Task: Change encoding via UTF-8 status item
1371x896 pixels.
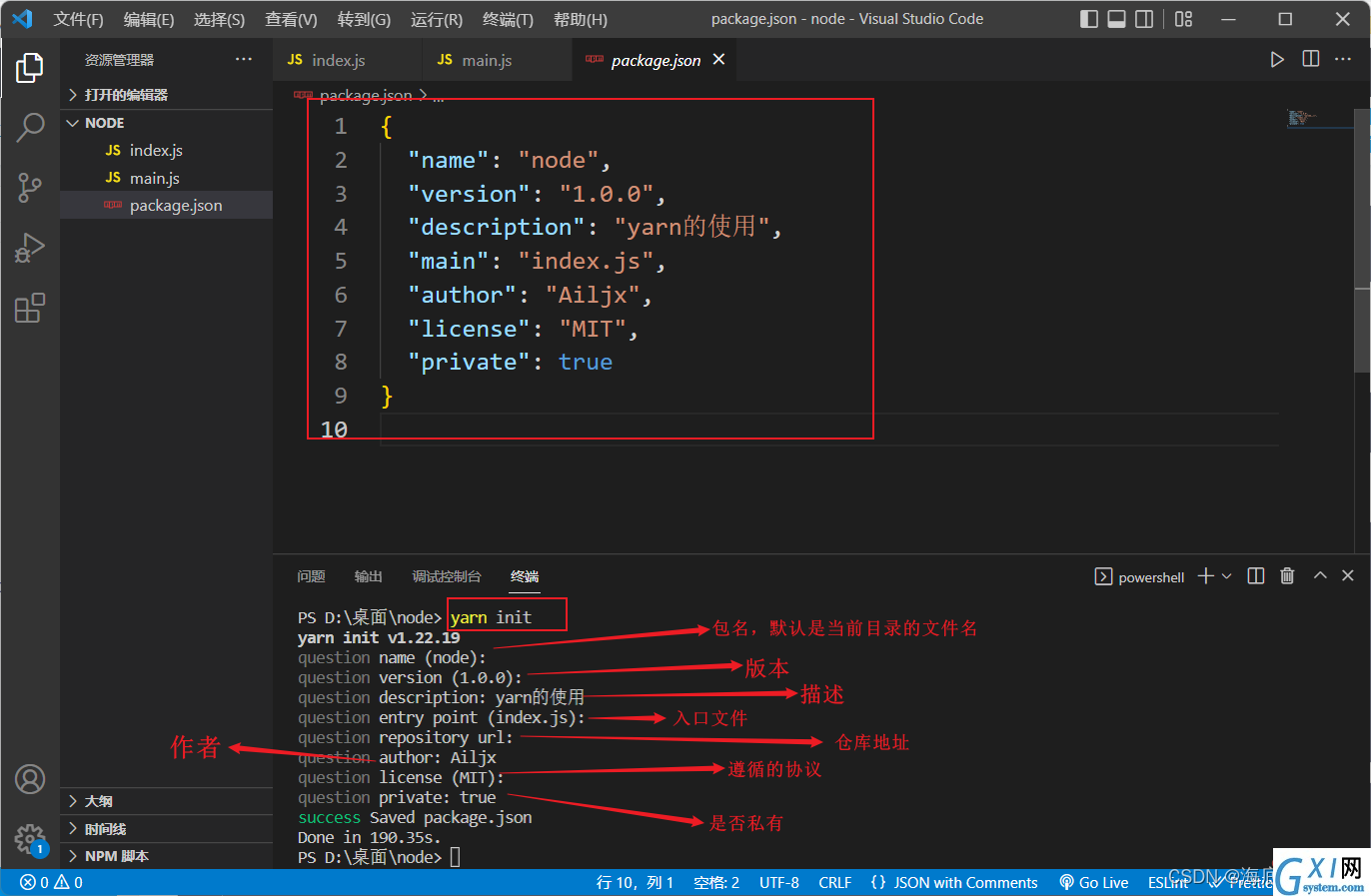Action: 779,883
